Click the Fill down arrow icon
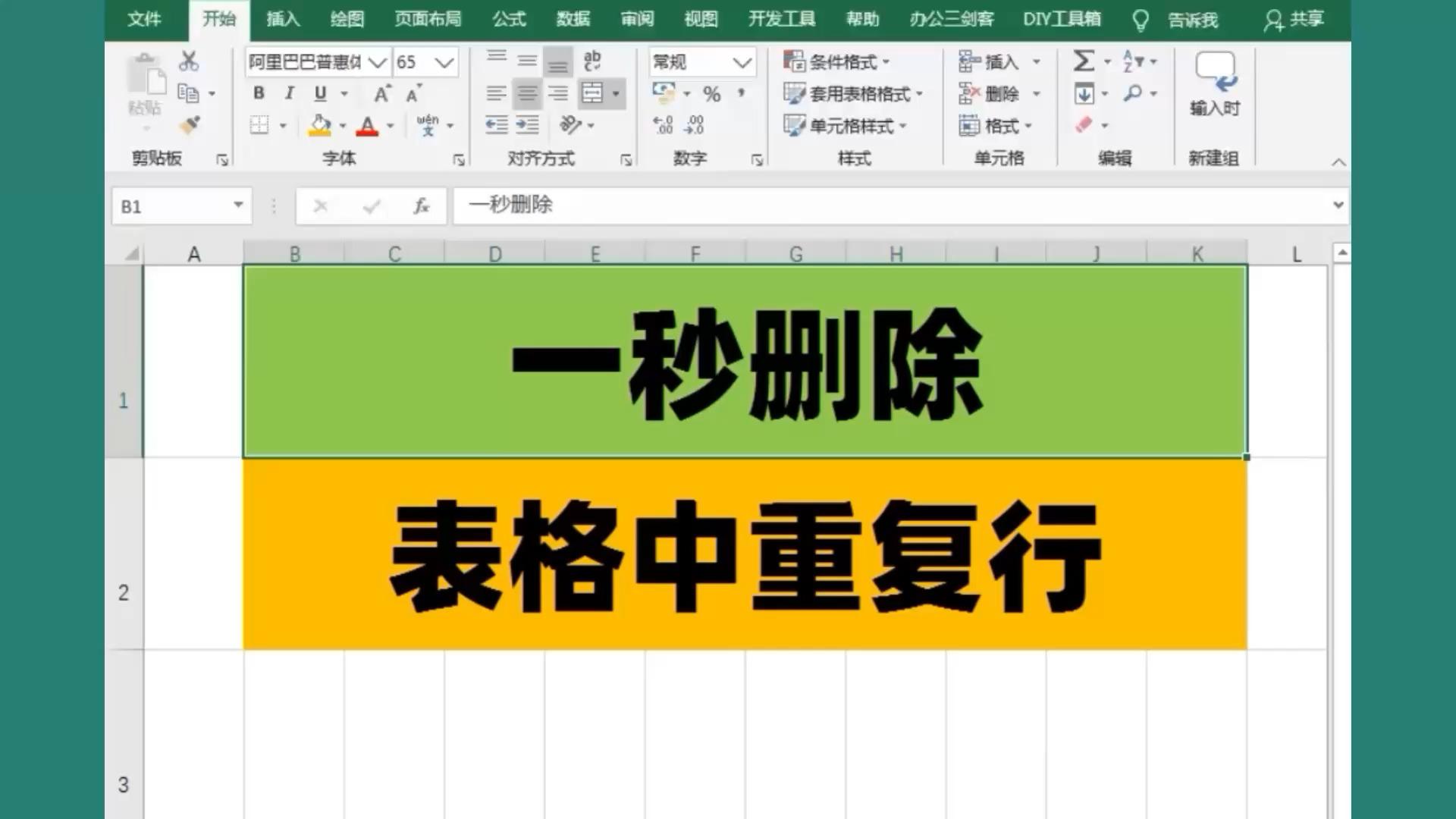Image resolution: width=1456 pixels, height=819 pixels. pos(1084,94)
